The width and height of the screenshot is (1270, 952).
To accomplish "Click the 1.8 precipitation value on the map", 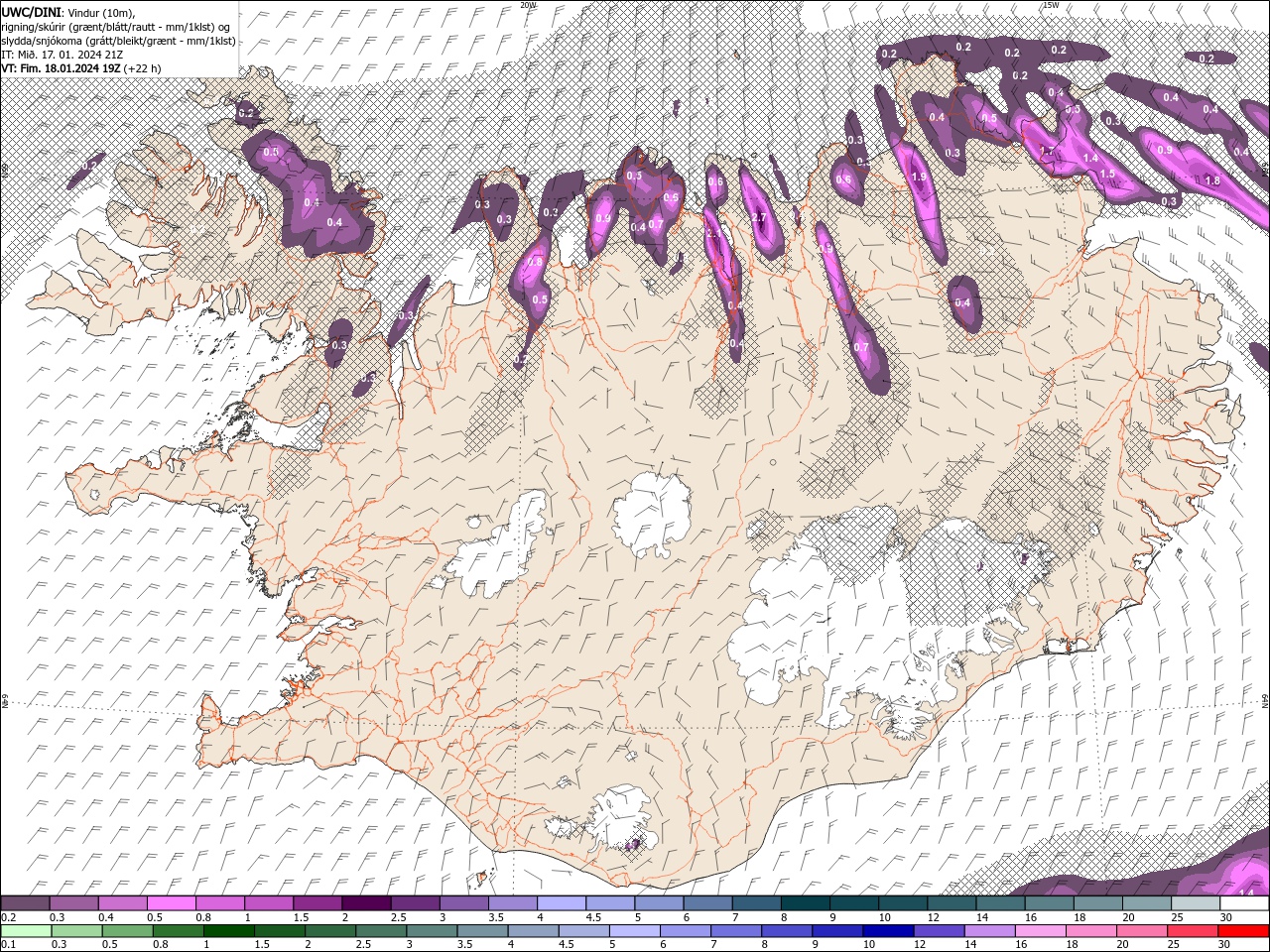I will tap(1211, 180).
